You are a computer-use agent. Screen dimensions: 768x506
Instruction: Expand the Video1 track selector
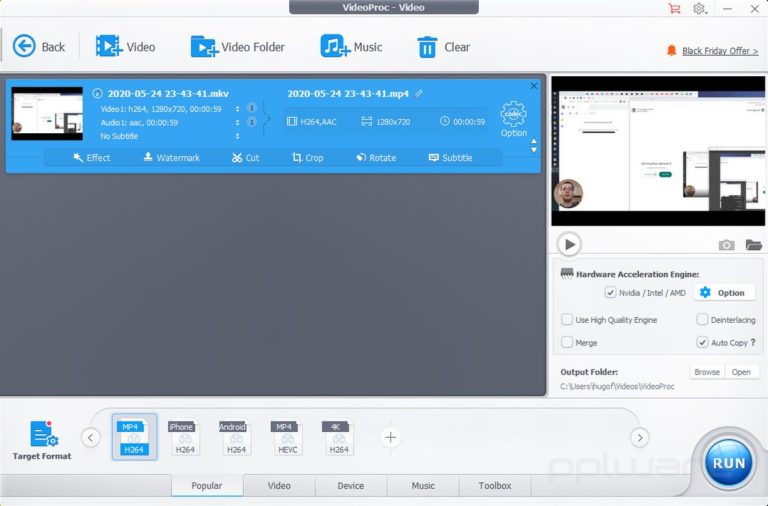click(238, 109)
